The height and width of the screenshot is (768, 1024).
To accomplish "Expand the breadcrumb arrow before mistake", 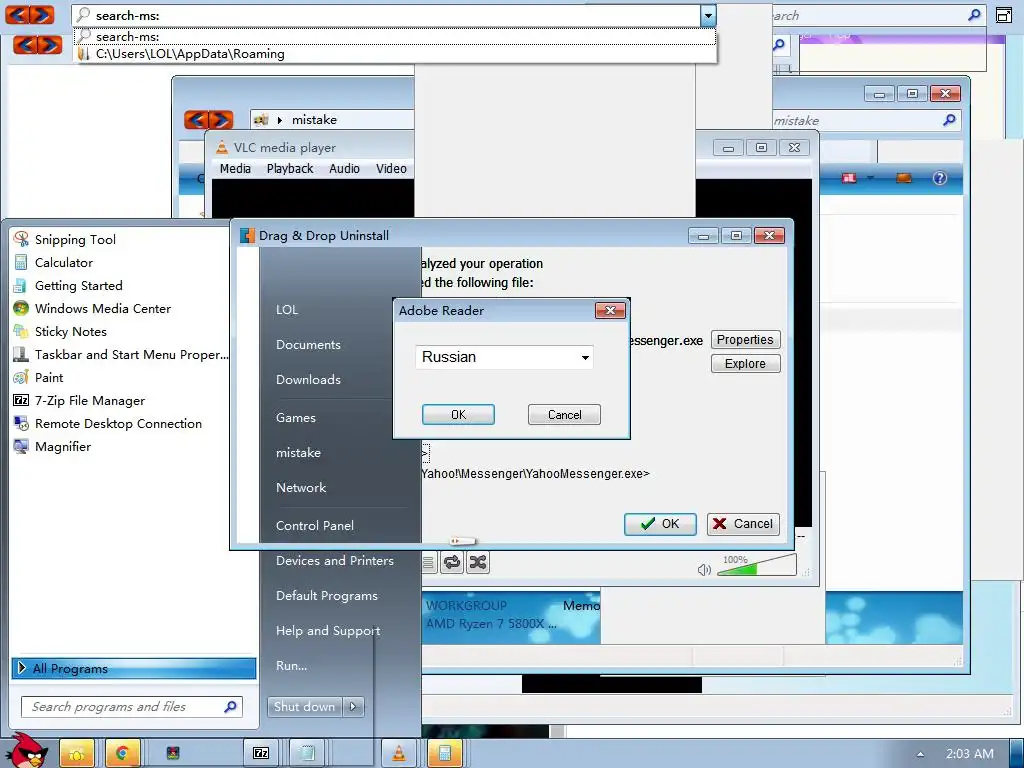I will 280,120.
